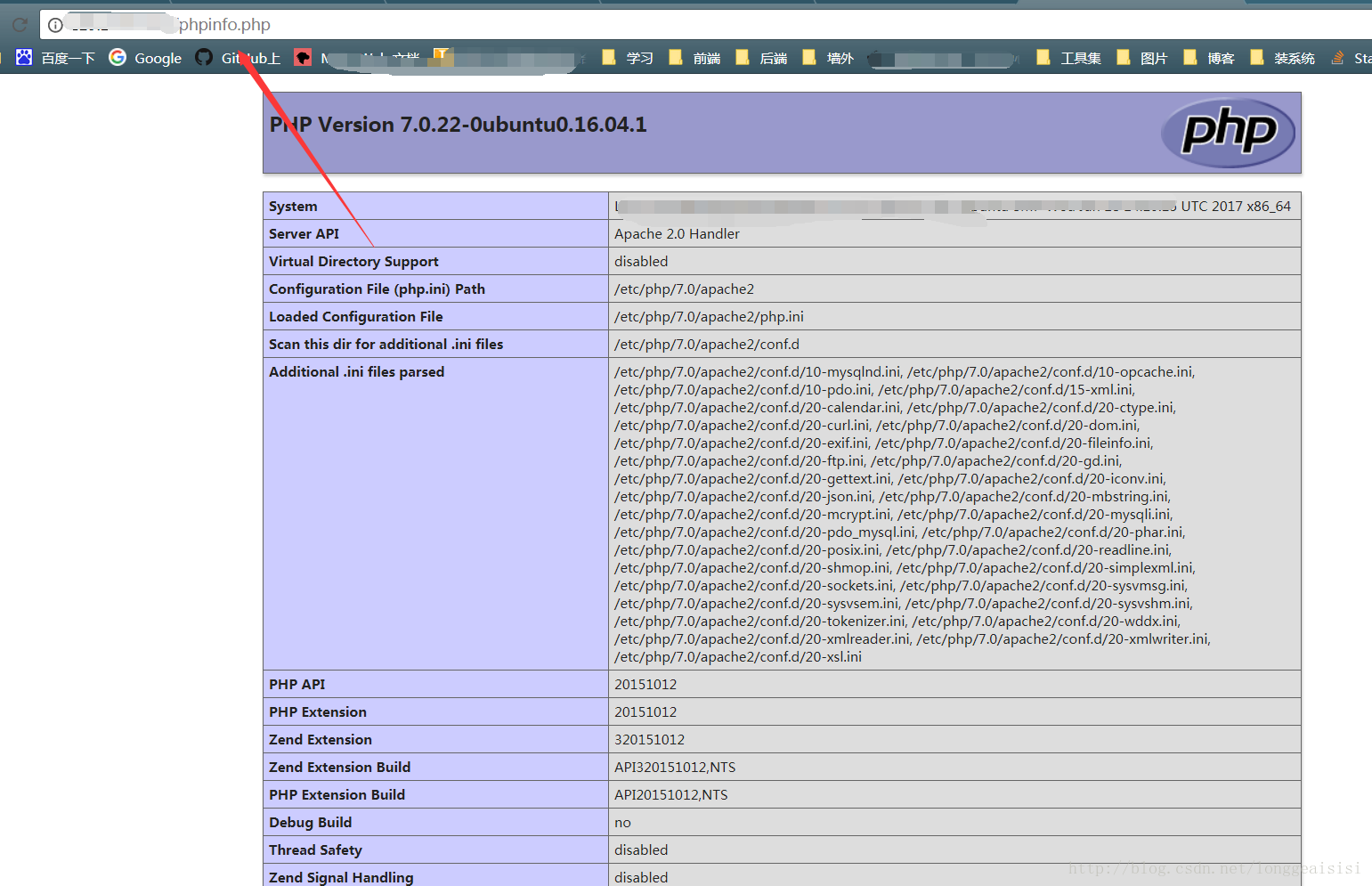Open the Google bookmark
The width and height of the screenshot is (1372, 886).
click(145, 58)
